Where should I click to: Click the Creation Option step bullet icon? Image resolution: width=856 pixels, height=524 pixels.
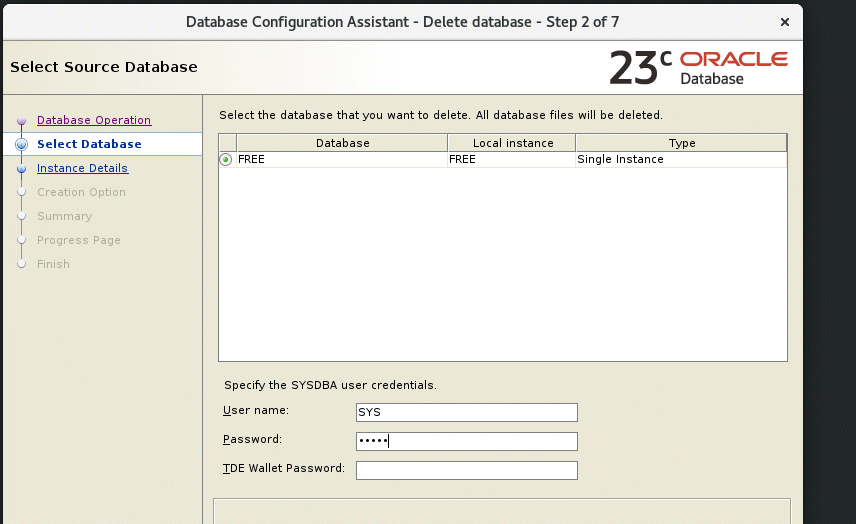(21, 193)
